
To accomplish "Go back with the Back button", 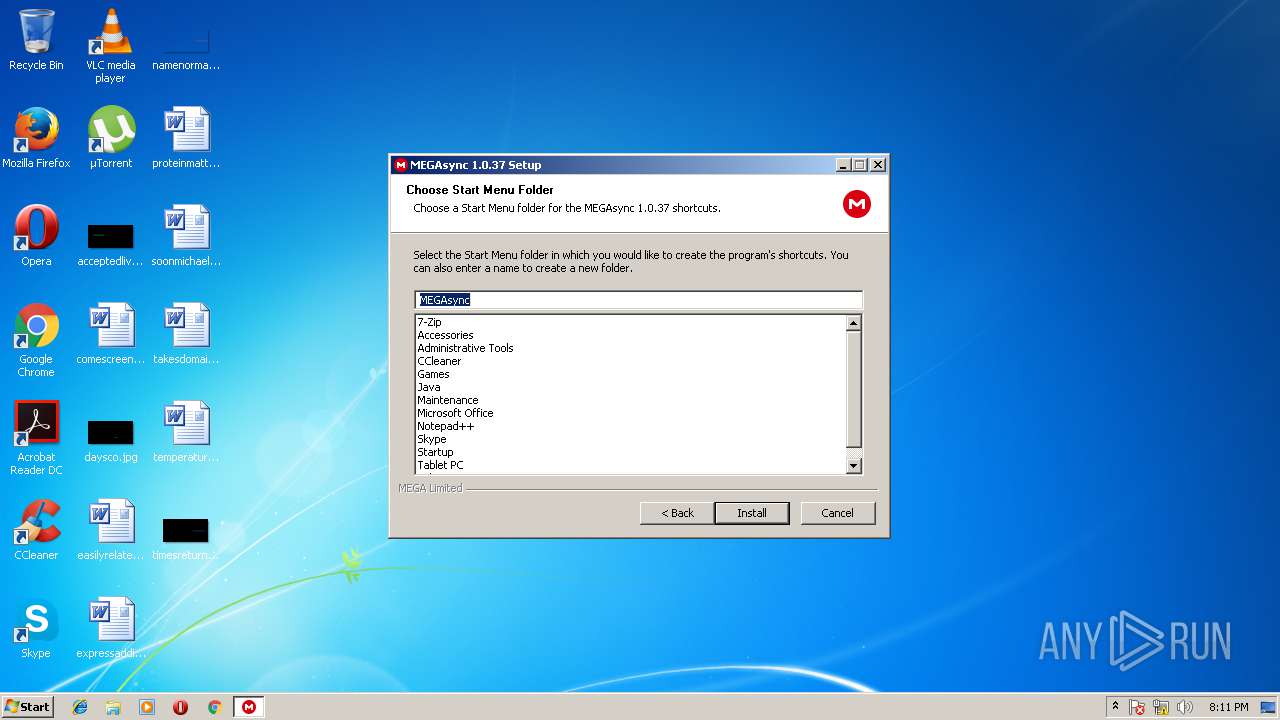I will 677,513.
